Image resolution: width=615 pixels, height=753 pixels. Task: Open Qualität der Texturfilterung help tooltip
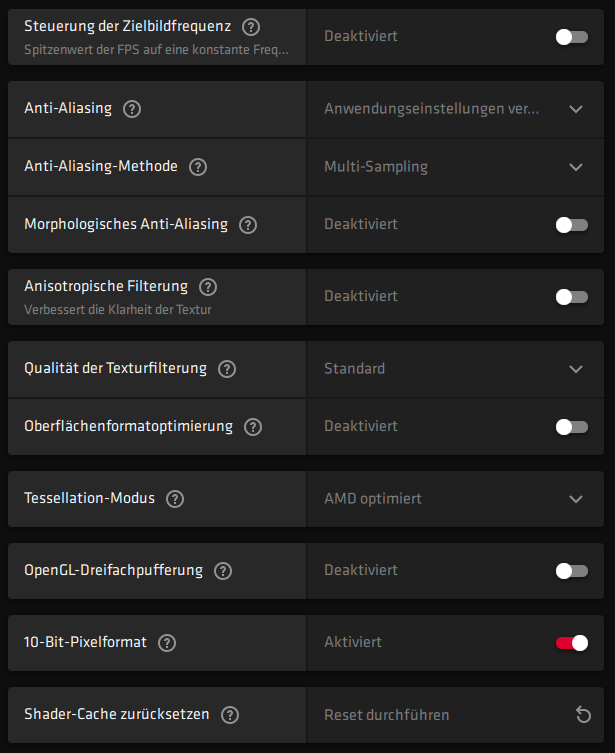pos(227,369)
